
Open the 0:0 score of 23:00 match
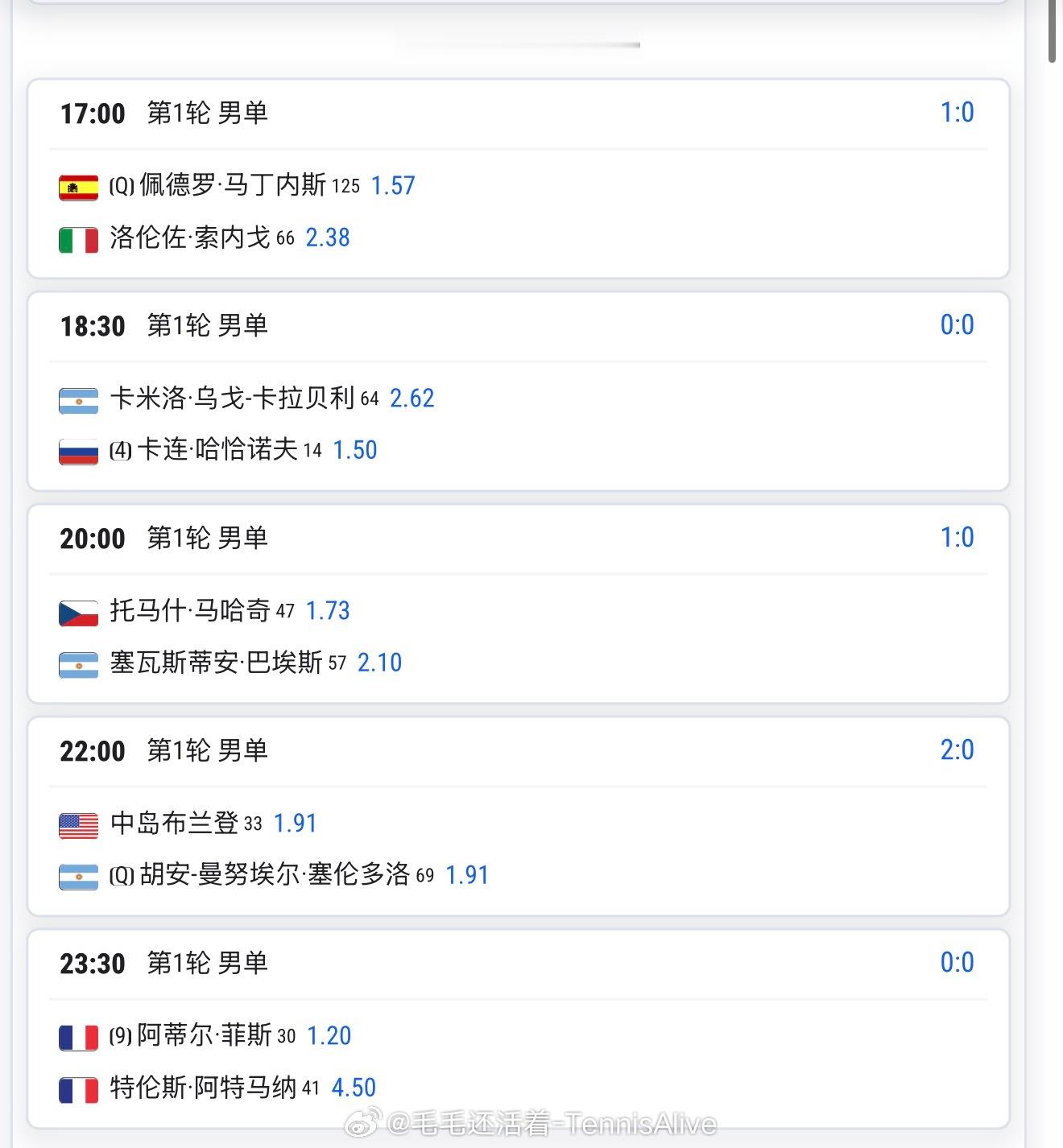(957, 963)
